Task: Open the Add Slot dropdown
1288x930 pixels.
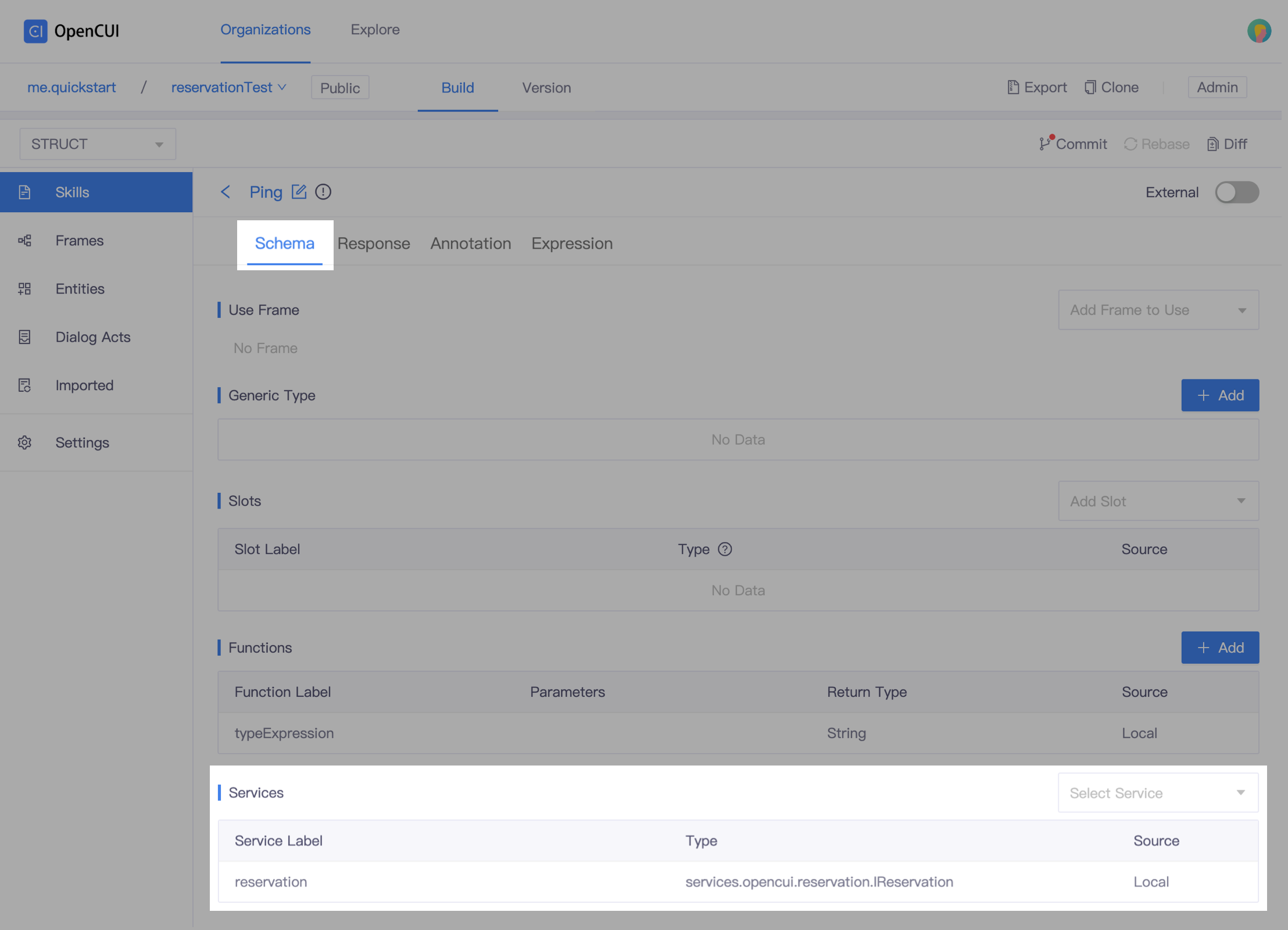Action: tap(1156, 501)
